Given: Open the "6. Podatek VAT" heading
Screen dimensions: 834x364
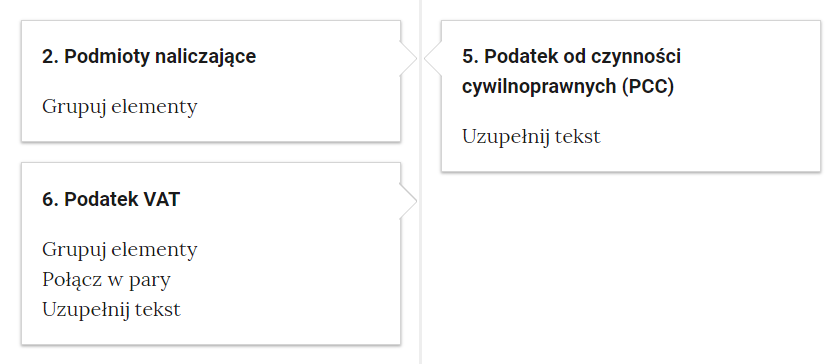Looking at the screenshot, I should 111,200.
